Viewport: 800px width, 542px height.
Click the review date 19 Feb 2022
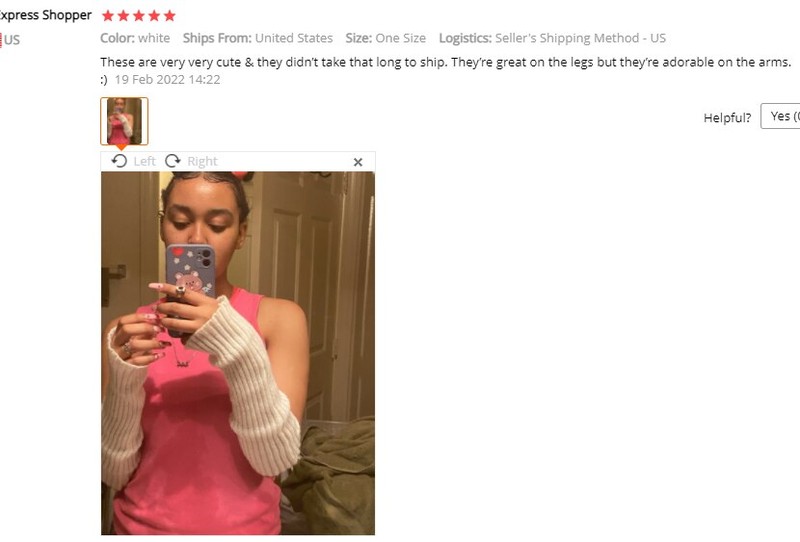point(167,80)
